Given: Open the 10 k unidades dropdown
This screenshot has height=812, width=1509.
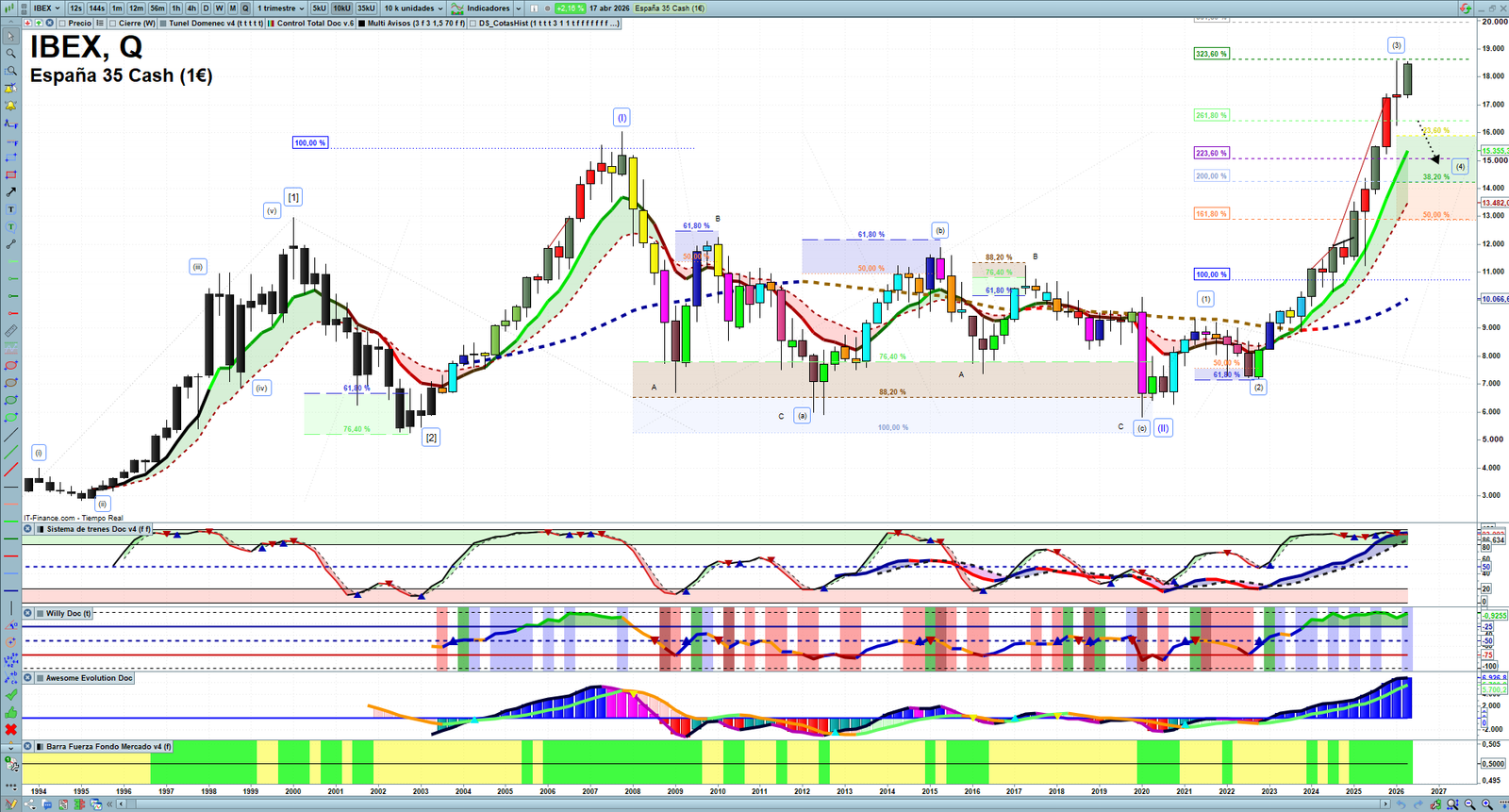Looking at the screenshot, I should 413,8.
